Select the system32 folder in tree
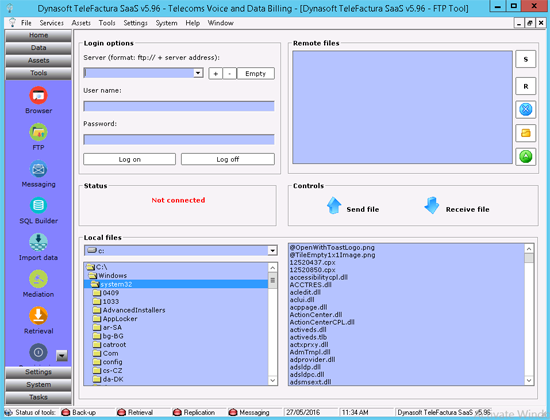 tap(112, 284)
